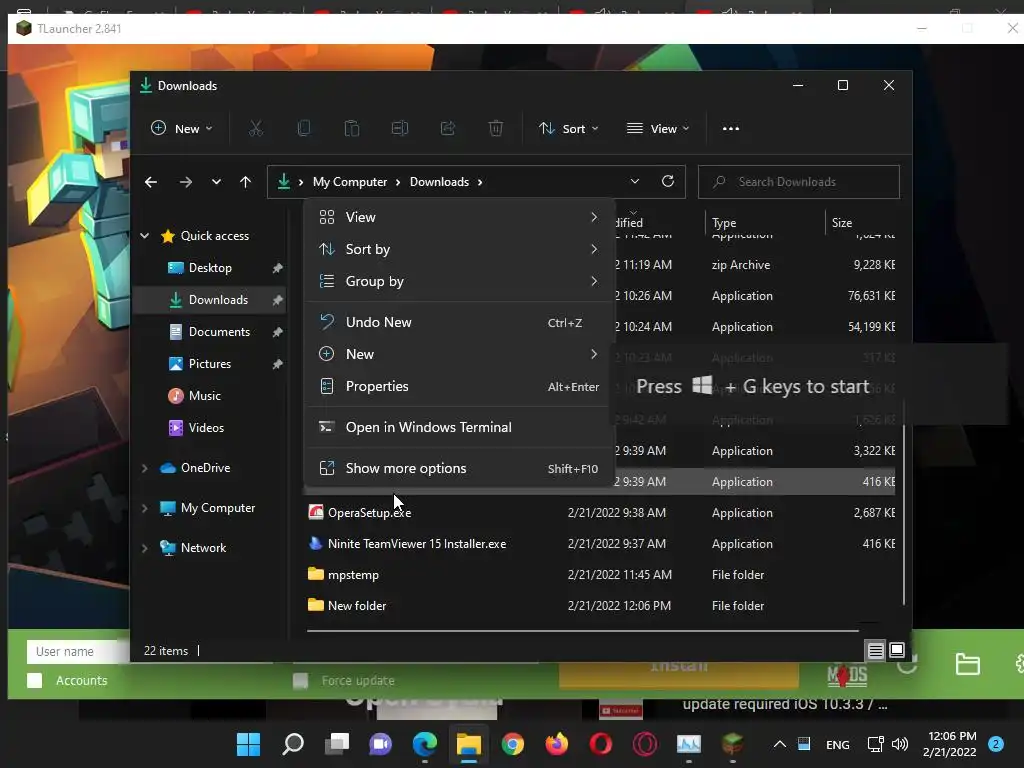Show hidden tray icons chevron
1024x768 pixels.
780,744
